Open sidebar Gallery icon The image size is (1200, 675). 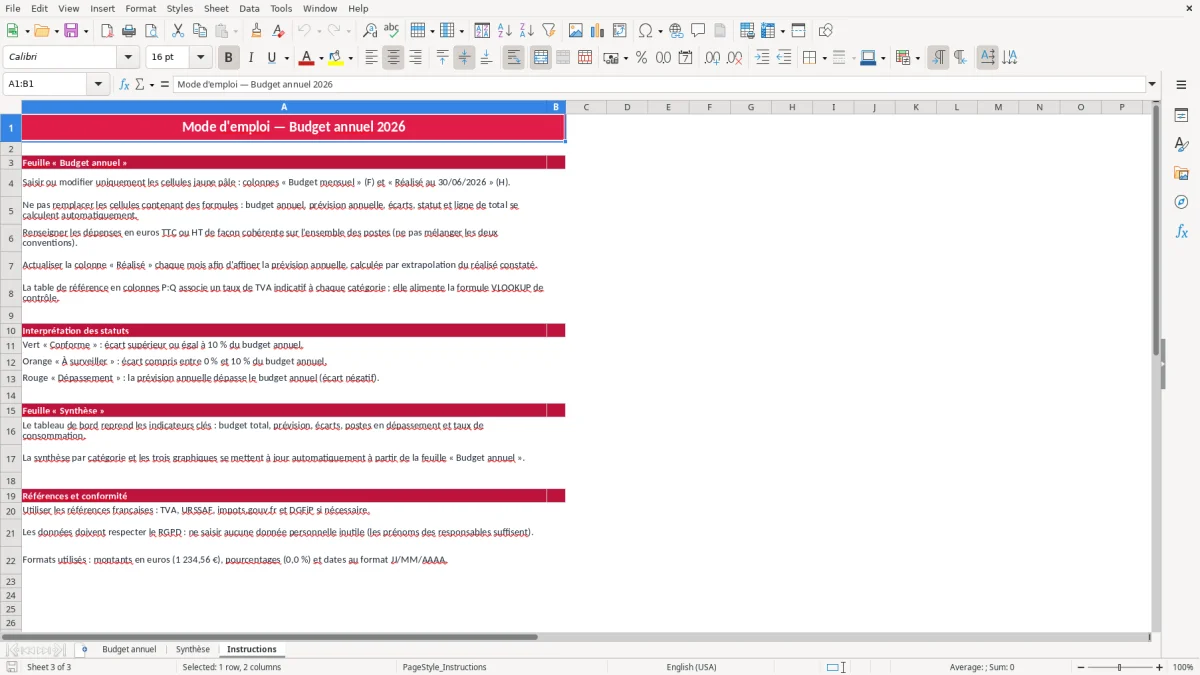coord(1181,173)
